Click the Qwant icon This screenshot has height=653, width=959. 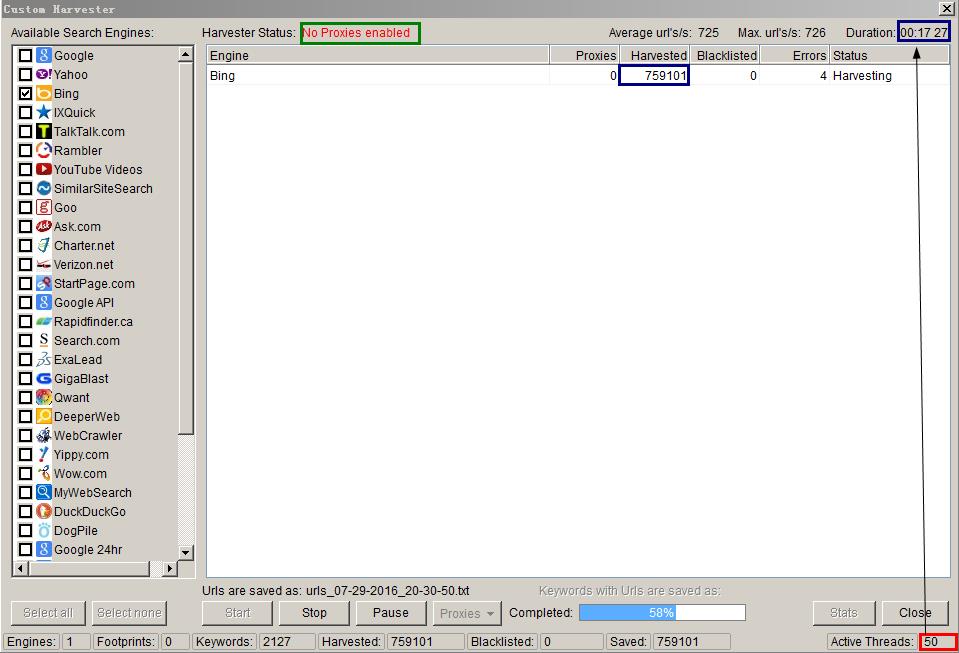(x=43, y=397)
